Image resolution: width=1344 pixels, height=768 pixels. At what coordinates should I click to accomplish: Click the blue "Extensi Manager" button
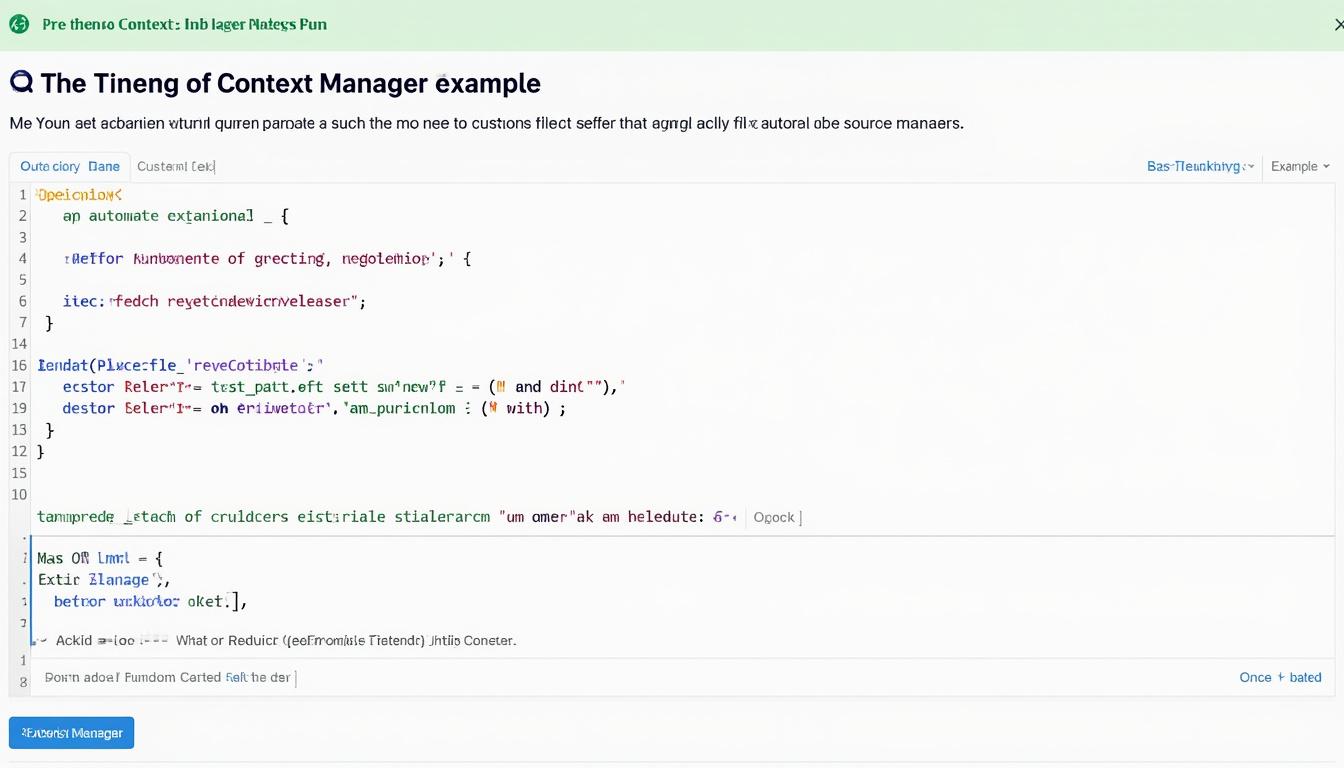point(71,732)
